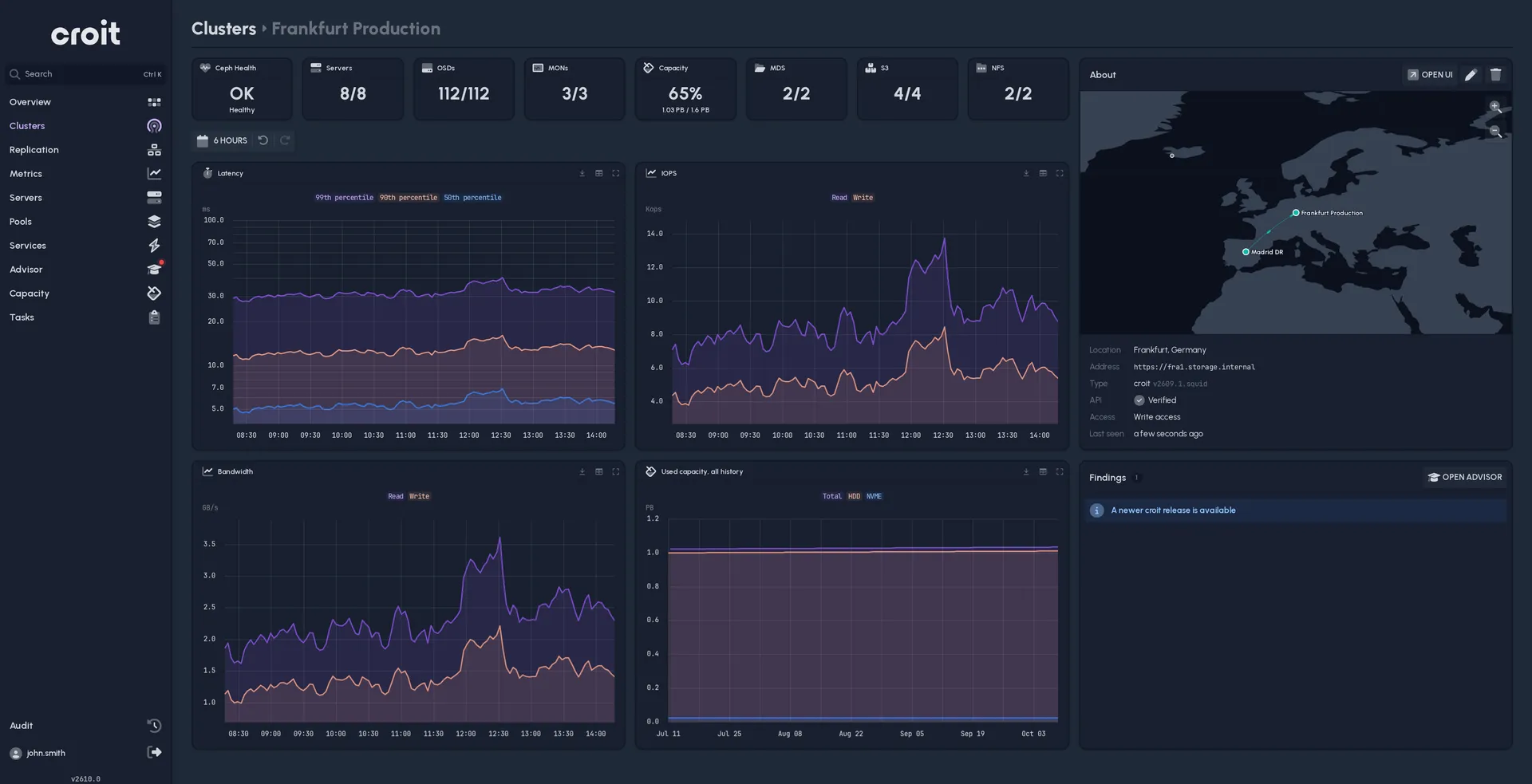Select the Madrid DR map marker
This screenshot has height=784, width=1532.
1246,252
